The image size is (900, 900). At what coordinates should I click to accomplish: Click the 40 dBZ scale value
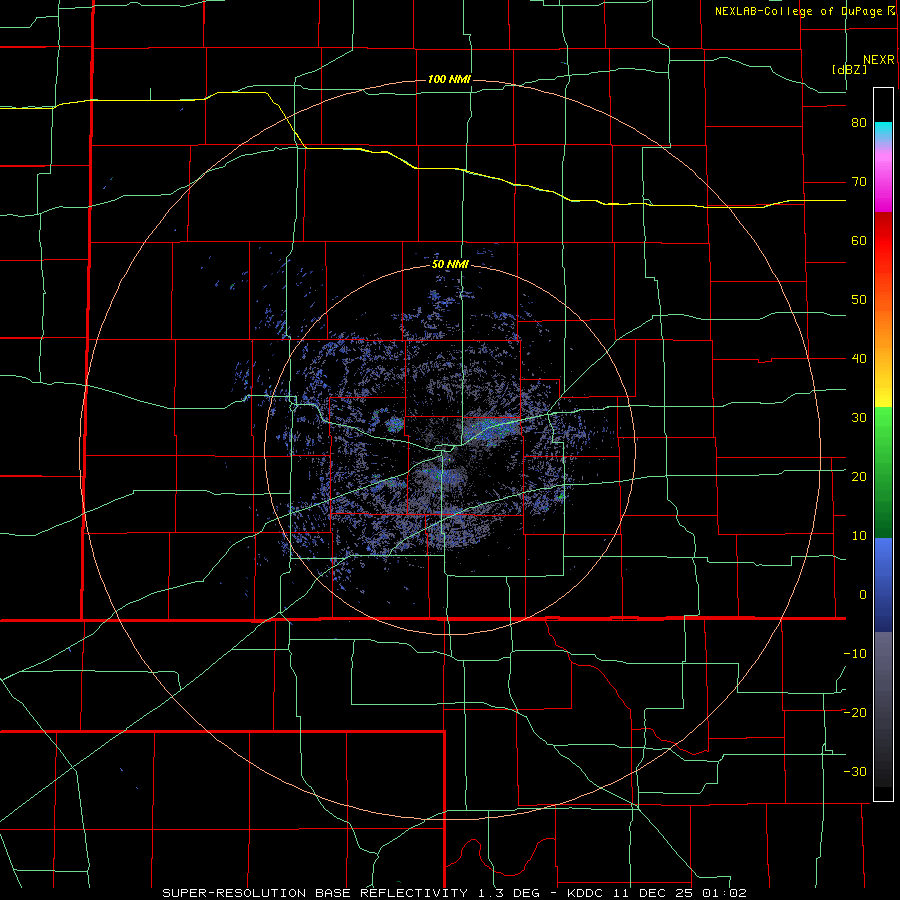click(x=859, y=359)
